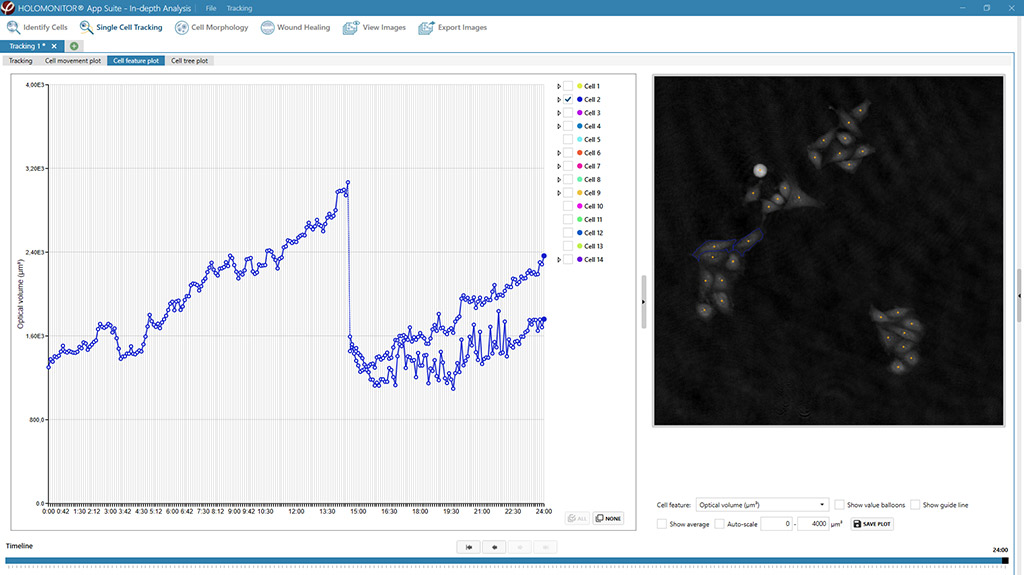The image size is (1024, 575).
Task: Open the View Images tool
Action: click(375, 27)
